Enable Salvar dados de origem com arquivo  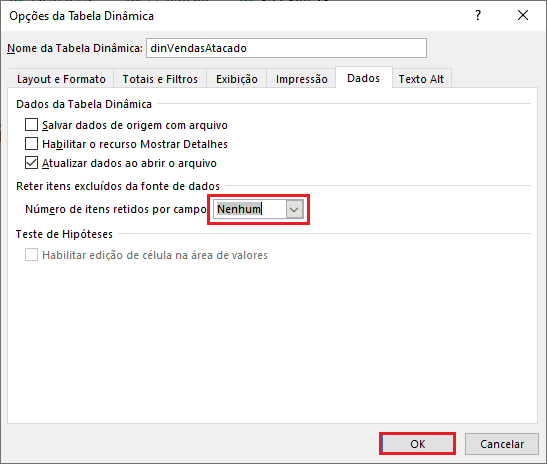tap(31, 125)
